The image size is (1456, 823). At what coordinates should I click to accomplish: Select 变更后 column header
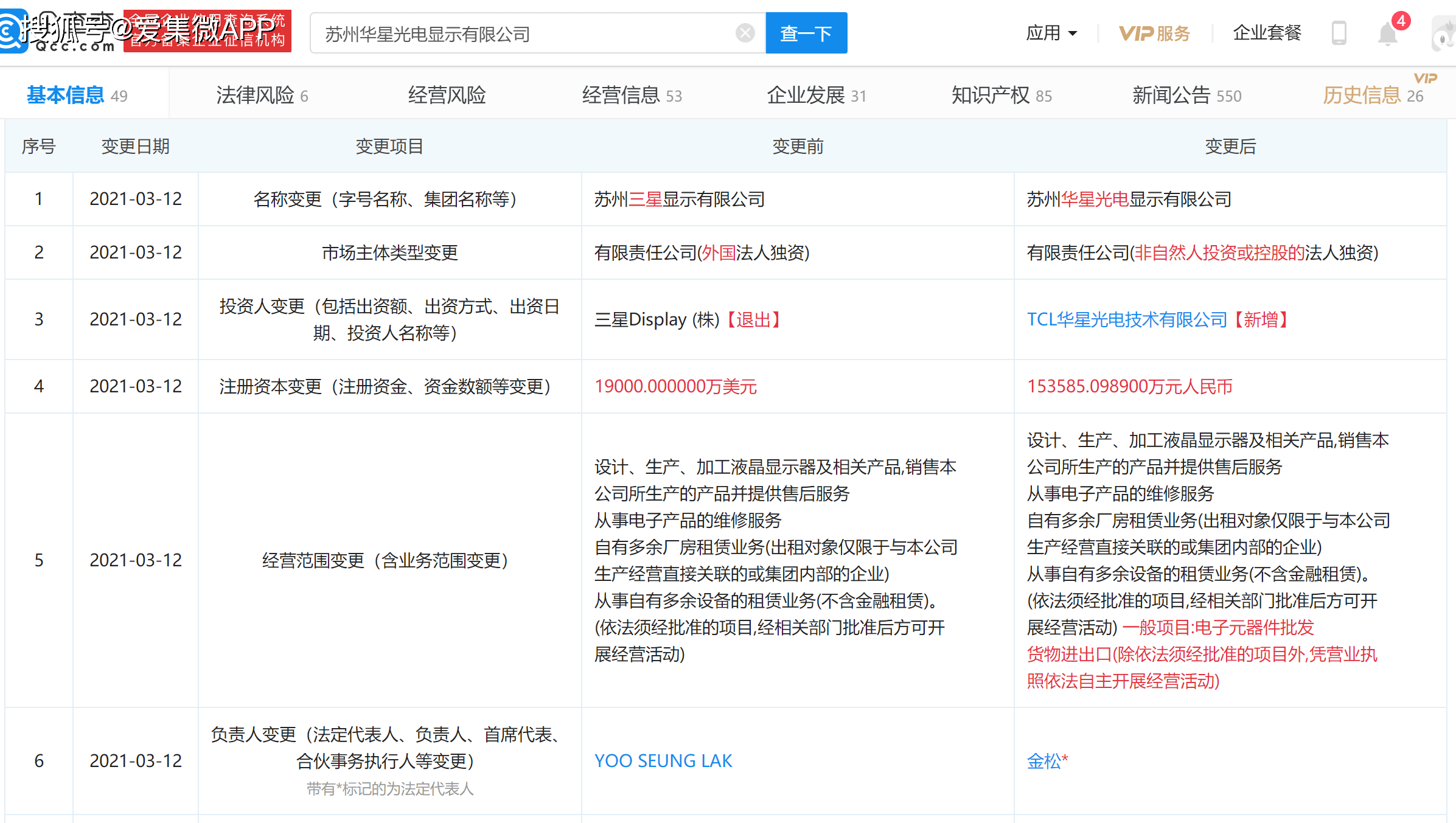click(1230, 146)
